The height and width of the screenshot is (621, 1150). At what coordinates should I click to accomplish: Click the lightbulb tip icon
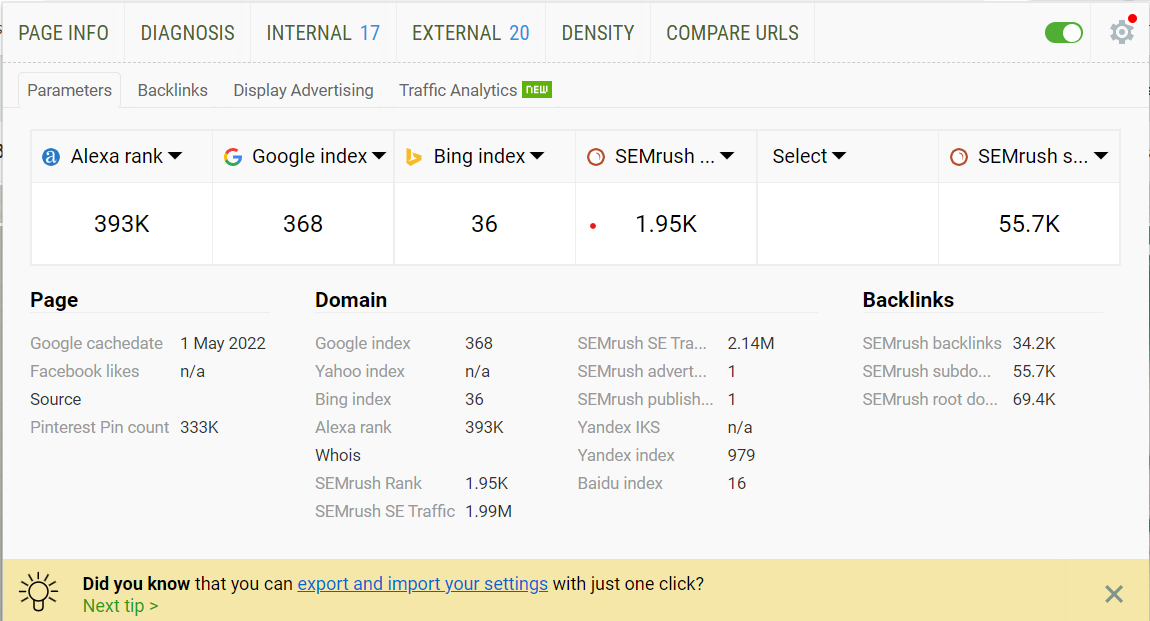pos(38,592)
